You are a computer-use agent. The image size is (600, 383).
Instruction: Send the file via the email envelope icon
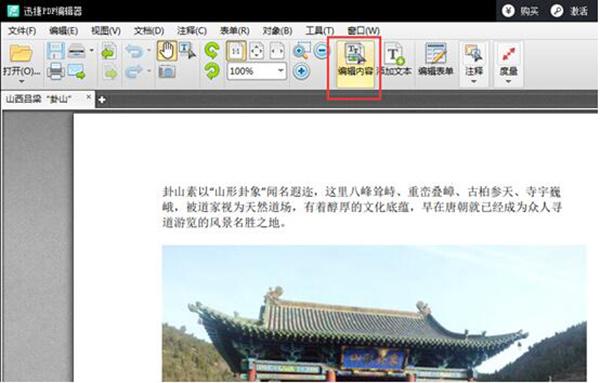pos(77,72)
